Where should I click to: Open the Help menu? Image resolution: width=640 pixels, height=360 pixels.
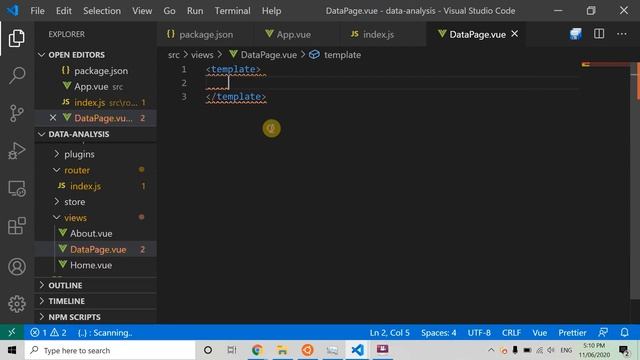click(x=271, y=11)
